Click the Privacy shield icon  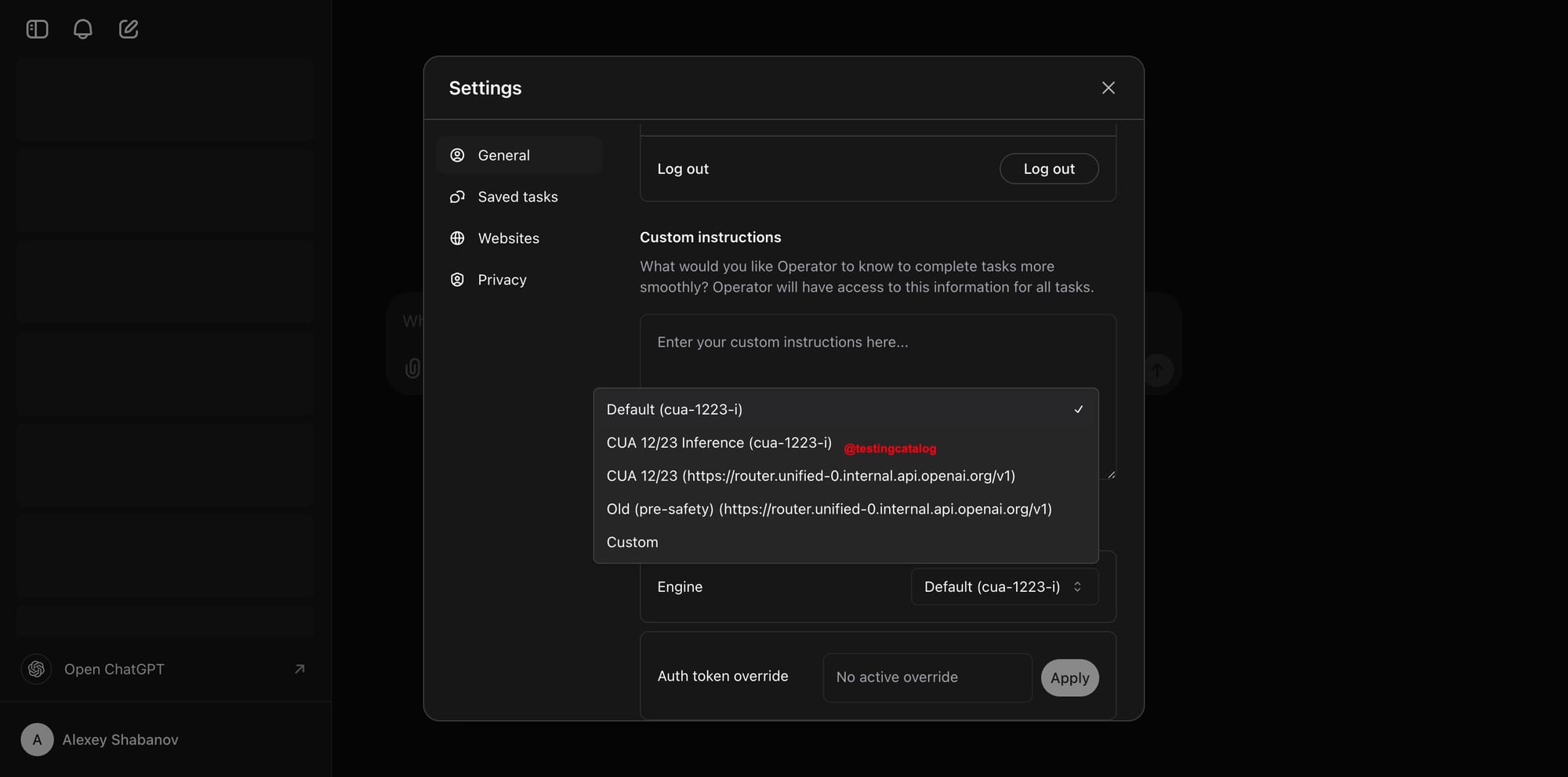pyautogui.click(x=457, y=280)
